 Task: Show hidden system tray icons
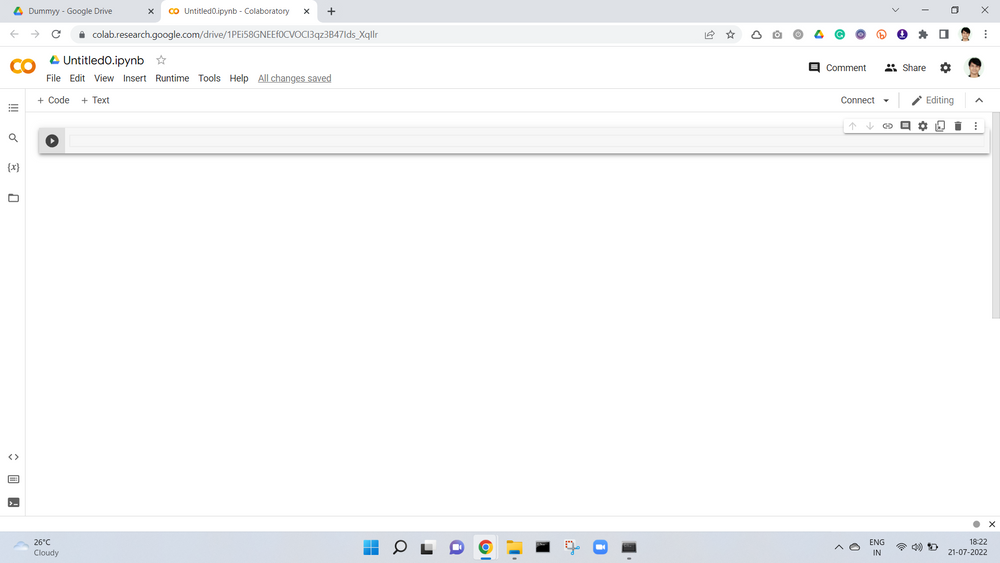tap(839, 547)
